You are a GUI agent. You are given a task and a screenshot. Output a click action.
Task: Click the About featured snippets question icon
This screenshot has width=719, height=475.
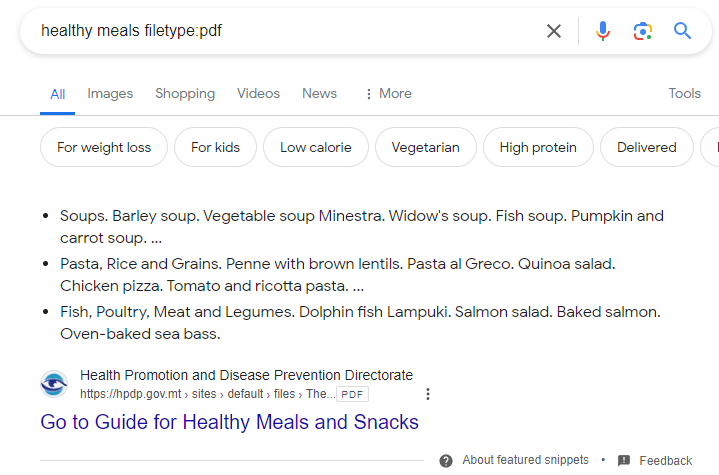coord(446,460)
